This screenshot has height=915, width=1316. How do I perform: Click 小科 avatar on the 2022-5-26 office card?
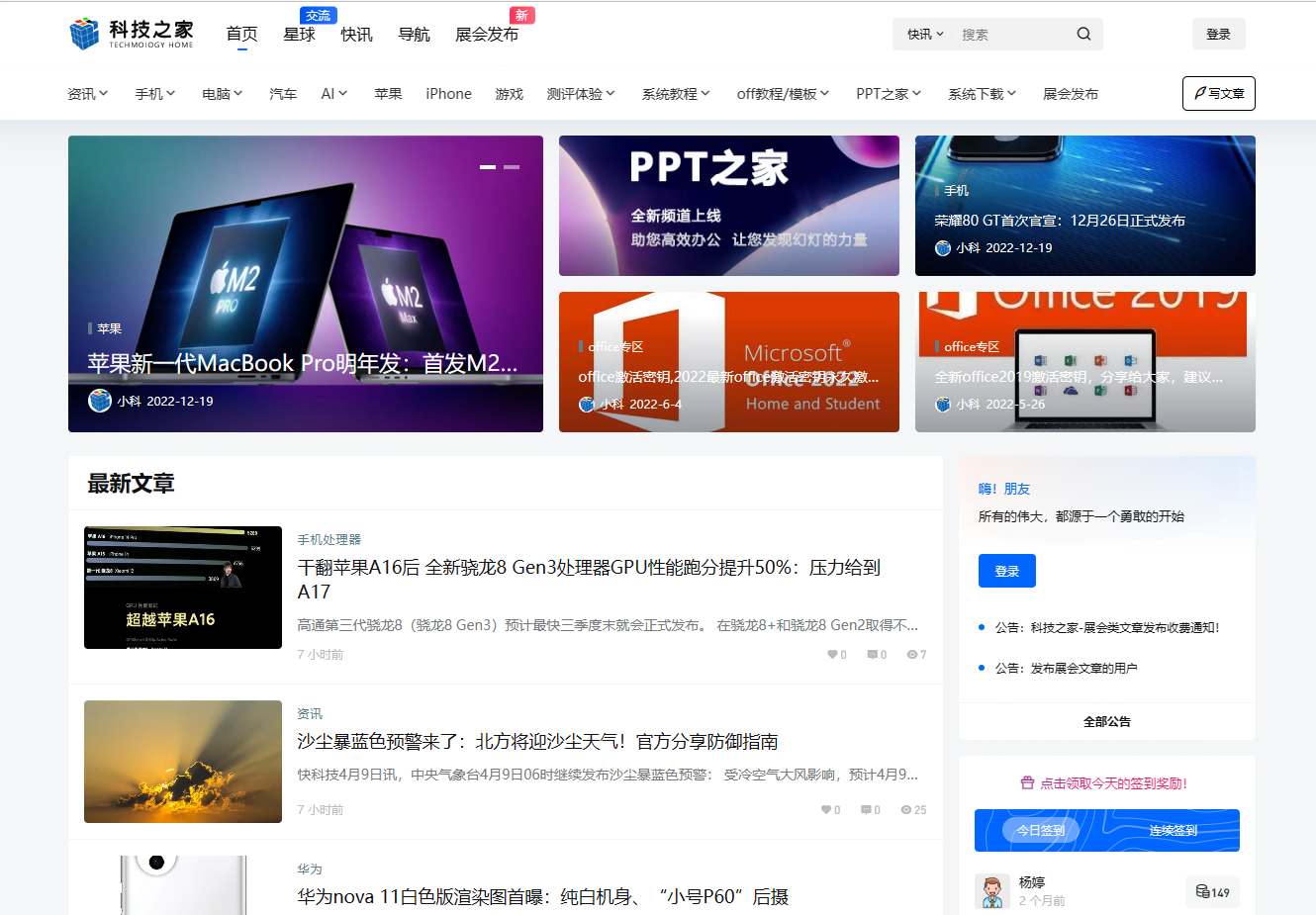coord(943,404)
